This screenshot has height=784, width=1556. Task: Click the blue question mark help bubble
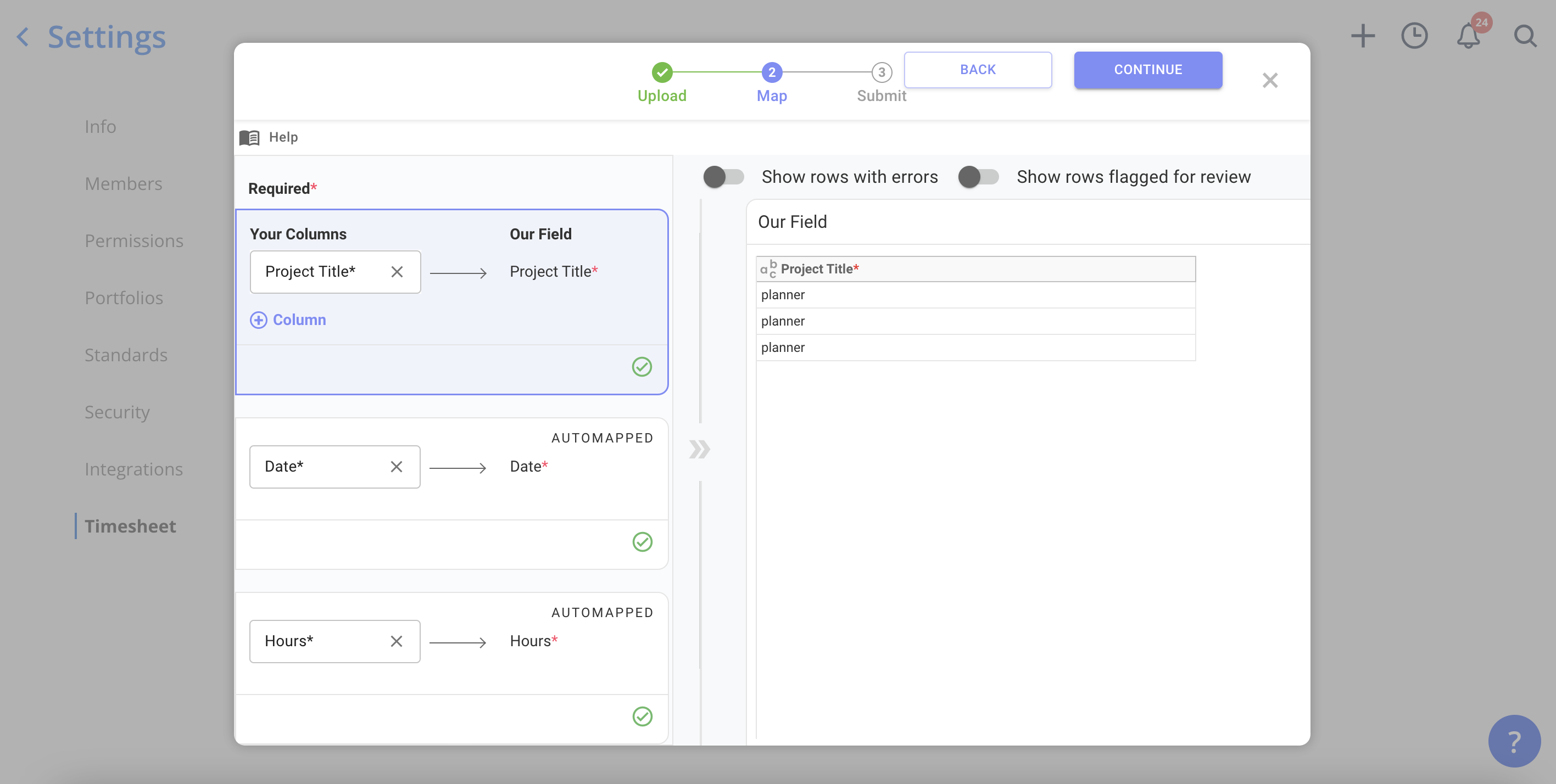(x=1514, y=741)
